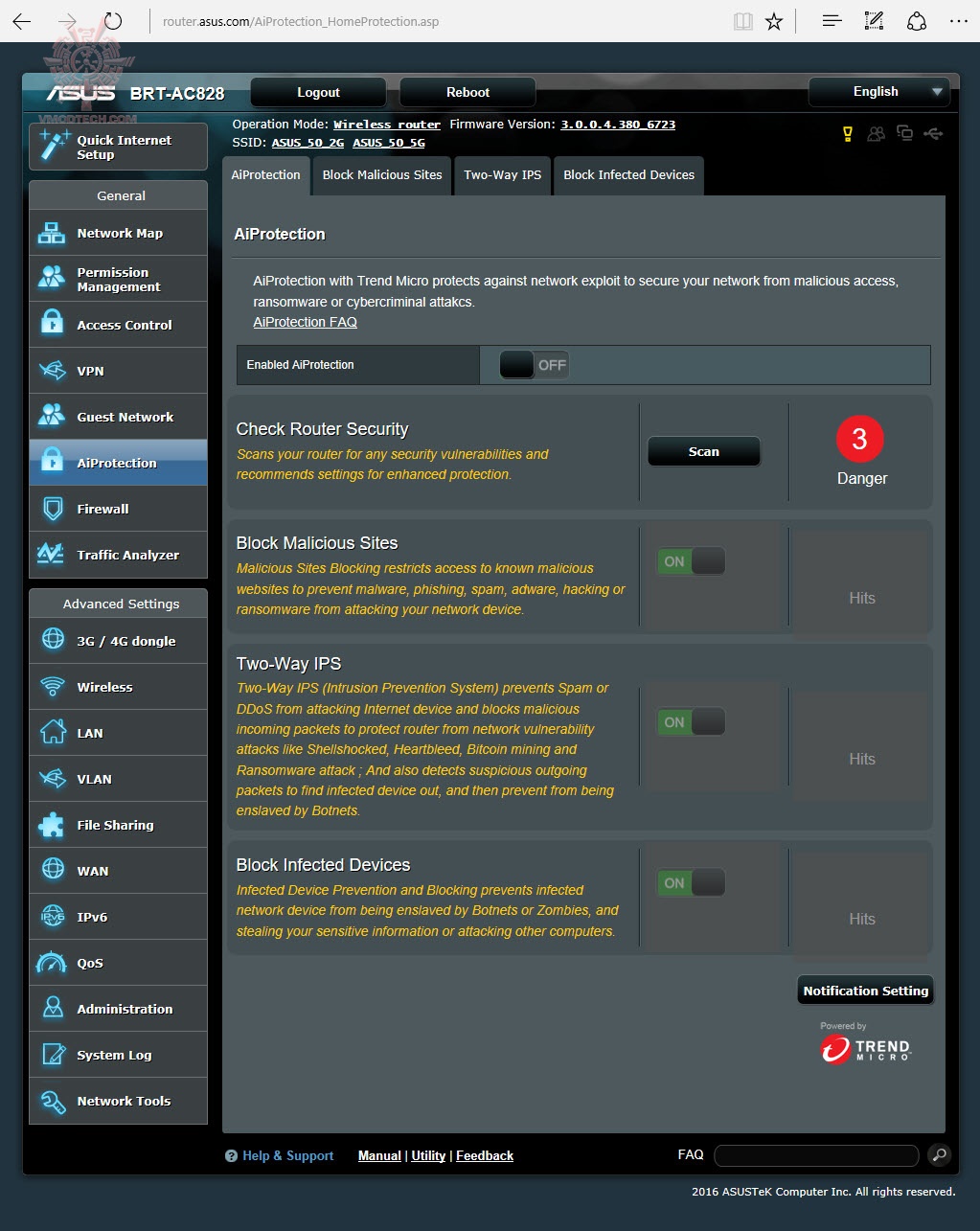Click the firmware version 3.0.0.4.380_6723 link

pos(618,125)
